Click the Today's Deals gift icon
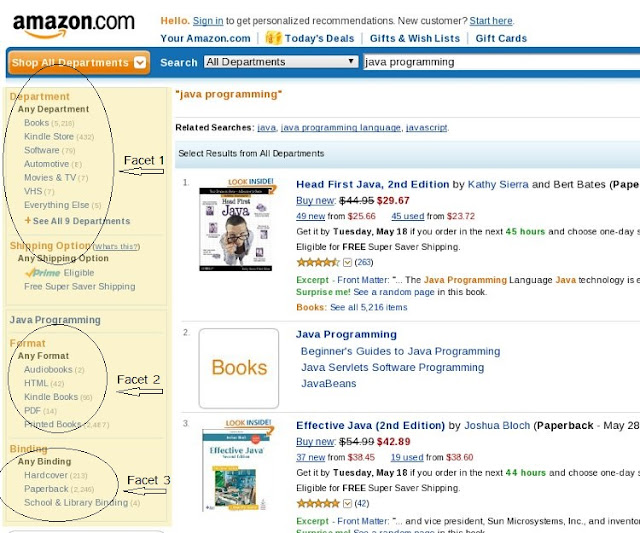 273,38
